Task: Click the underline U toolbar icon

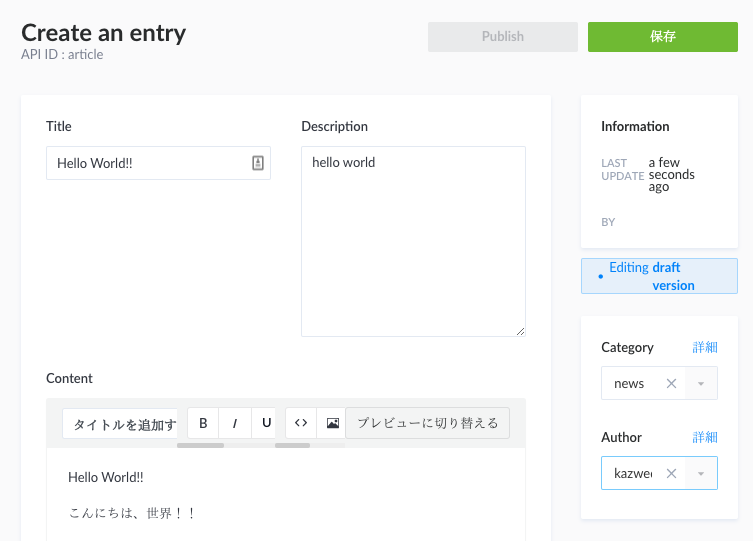Action: click(266, 423)
